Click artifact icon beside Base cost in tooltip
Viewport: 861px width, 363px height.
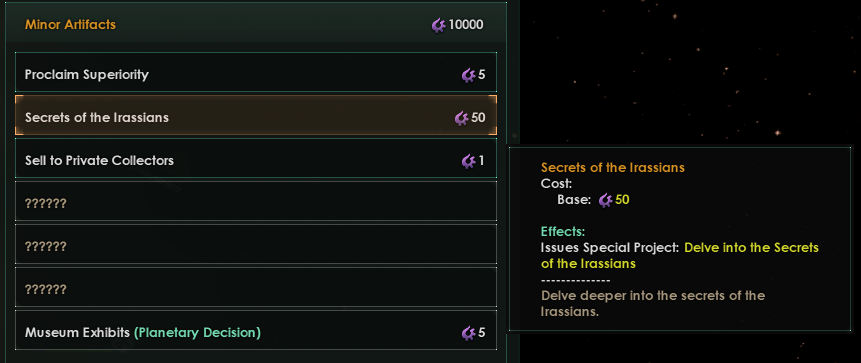click(606, 200)
